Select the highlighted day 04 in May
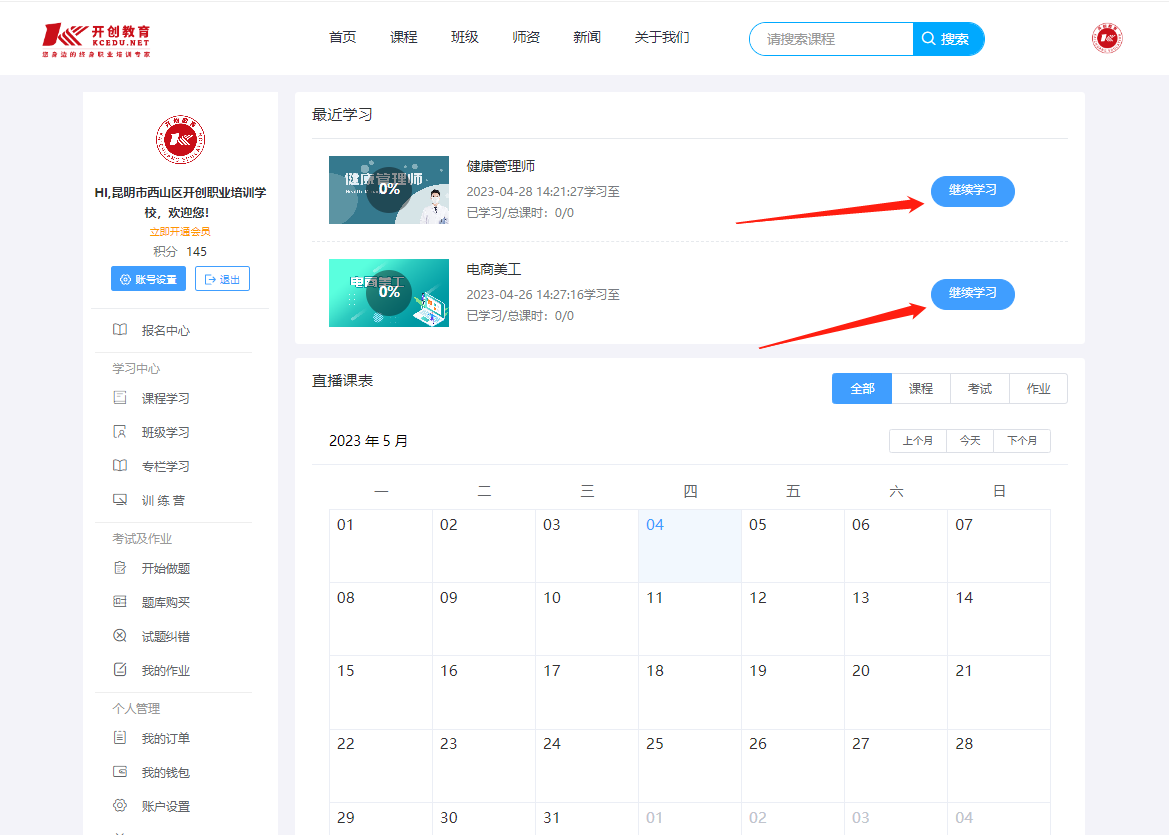 [x=690, y=546]
